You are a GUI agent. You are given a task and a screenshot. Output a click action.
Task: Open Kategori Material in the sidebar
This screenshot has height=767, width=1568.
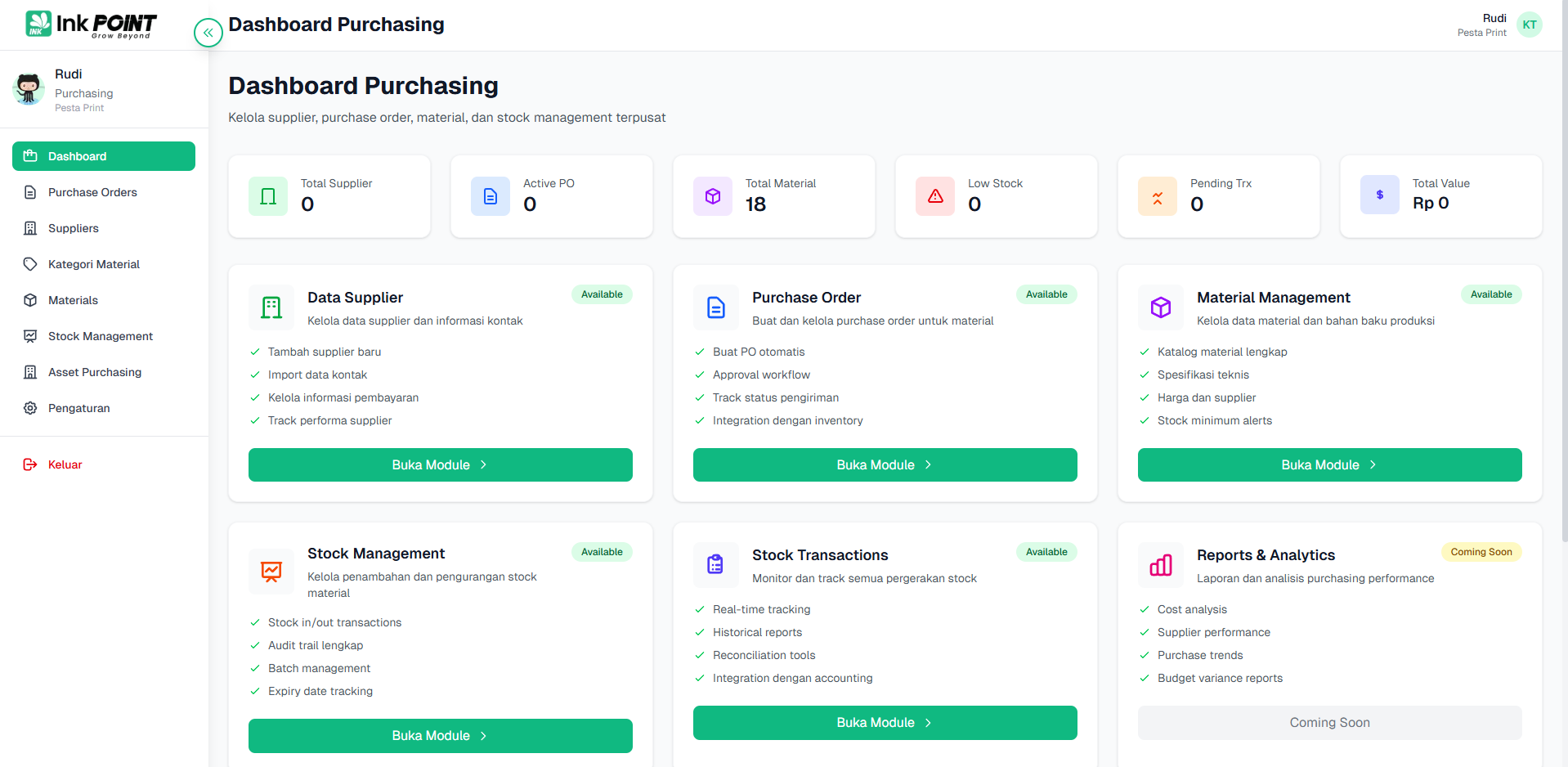tap(94, 264)
